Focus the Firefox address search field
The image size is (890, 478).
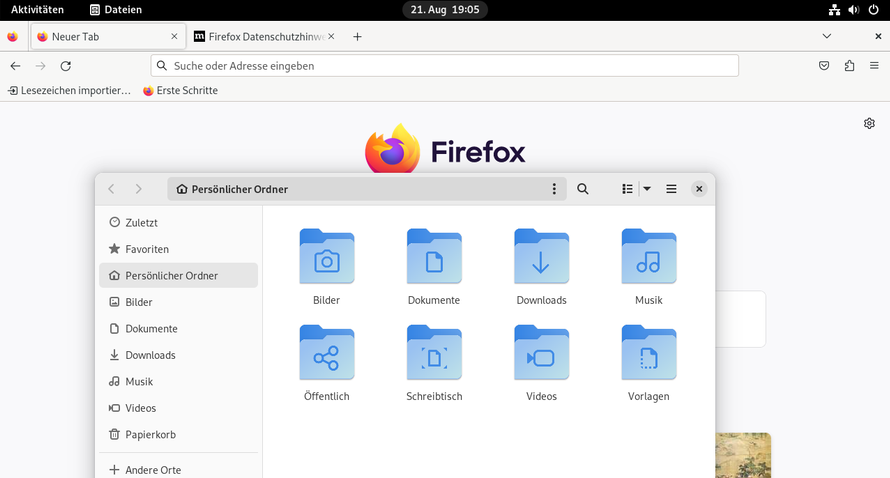pyautogui.click(x=444, y=66)
